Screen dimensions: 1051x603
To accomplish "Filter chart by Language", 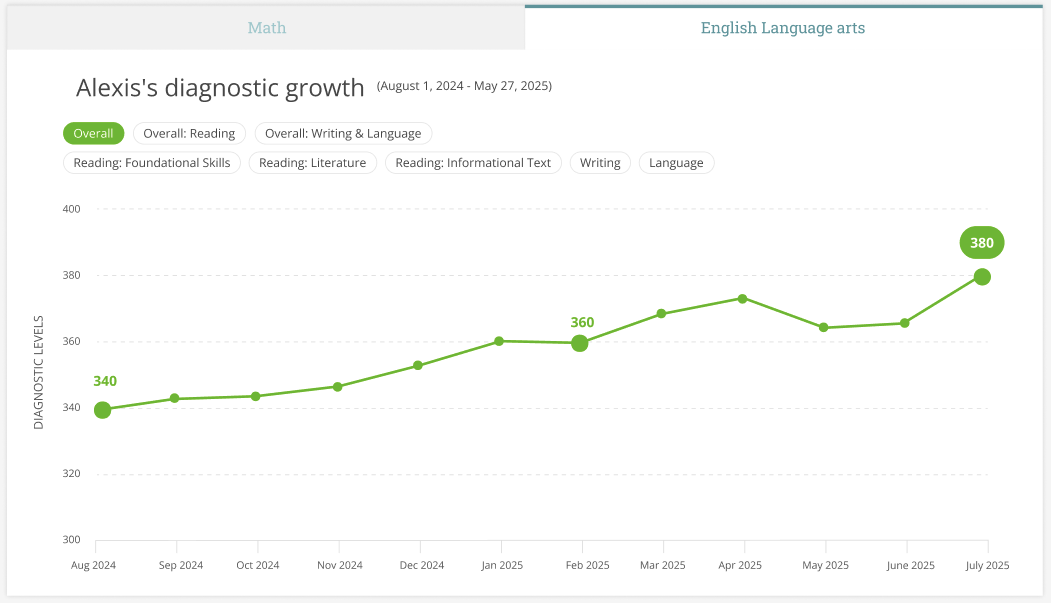I will 676,163.
